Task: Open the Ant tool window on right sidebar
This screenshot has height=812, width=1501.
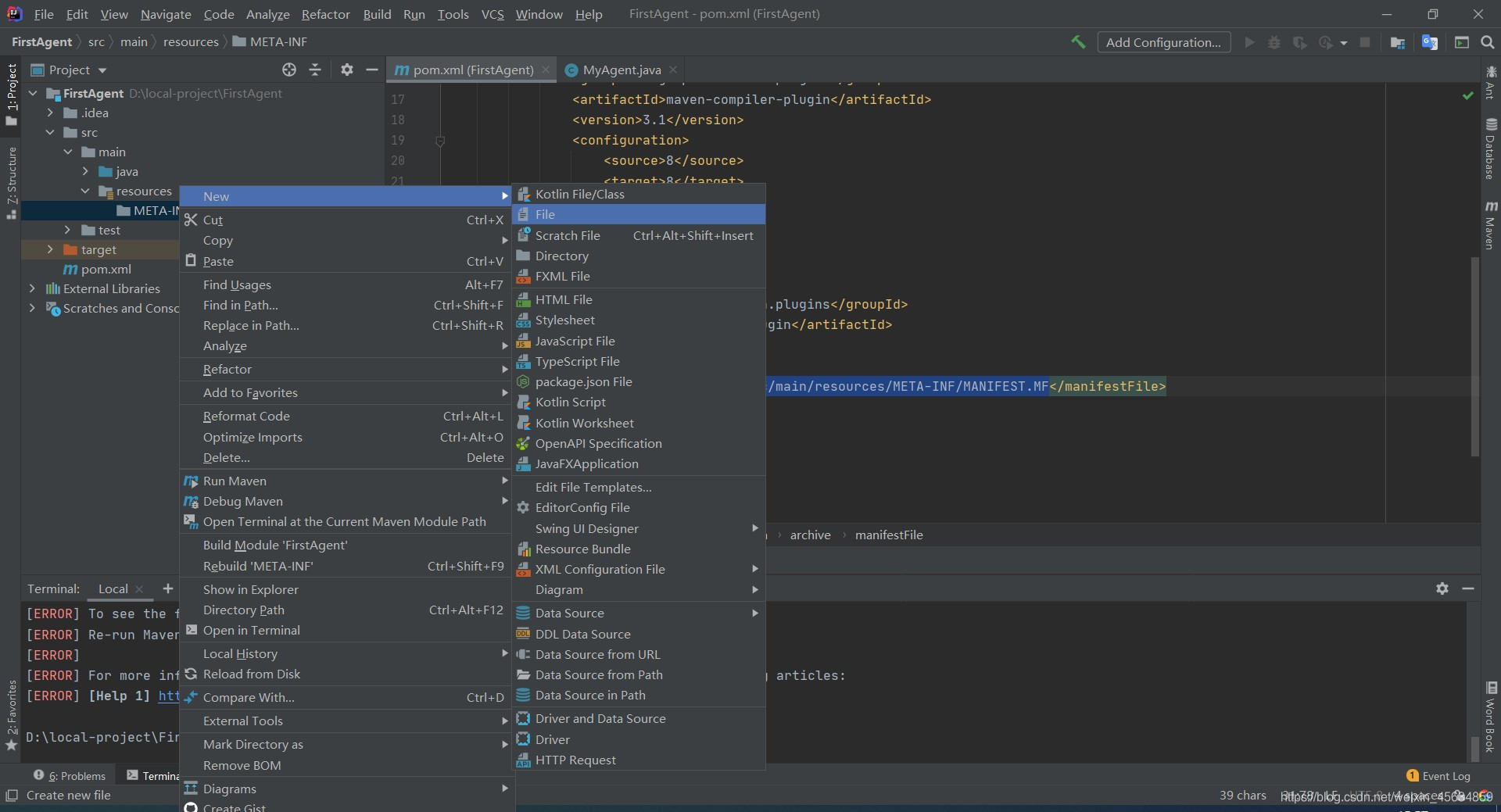Action: click(1491, 83)
